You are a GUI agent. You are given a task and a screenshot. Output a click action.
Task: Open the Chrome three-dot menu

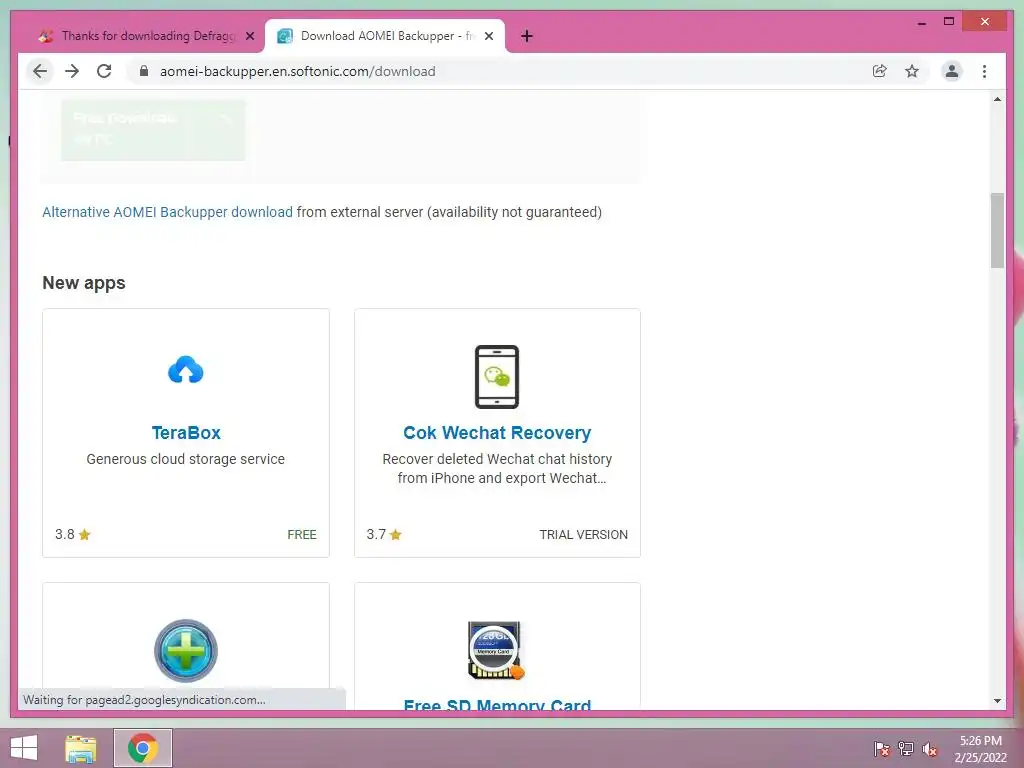[984, 71]
